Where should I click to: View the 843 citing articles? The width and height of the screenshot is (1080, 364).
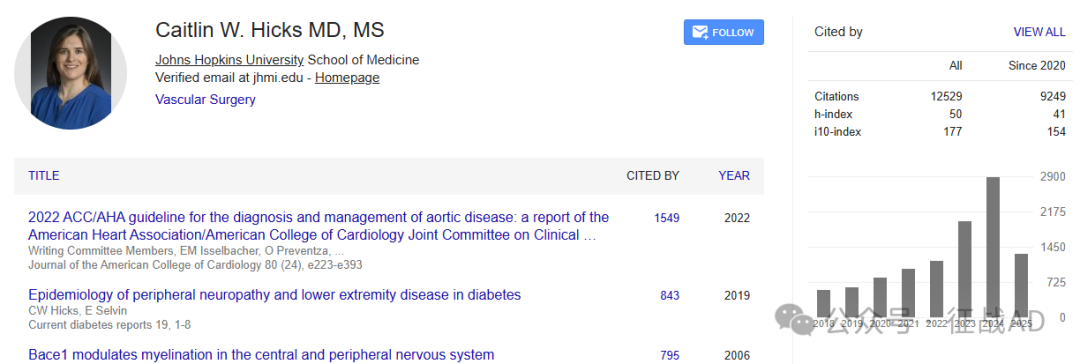click(x=669, y=296)
